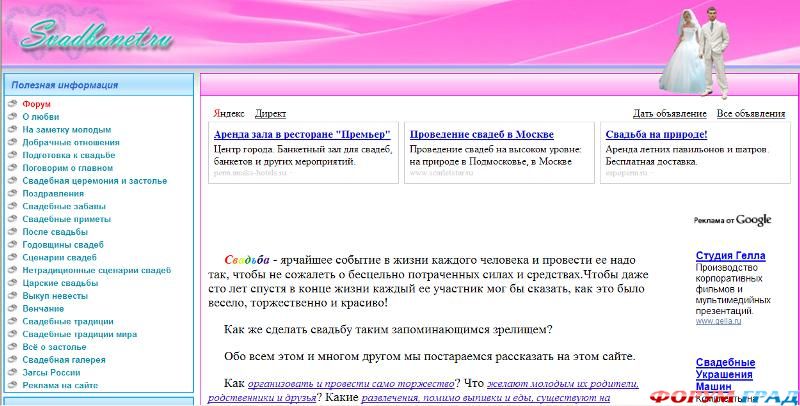Image resolution: width=800 pixels, height=406 pixels.
Task: Click bullet icon beside Поздравления
Action: click(x=13, y=193)
